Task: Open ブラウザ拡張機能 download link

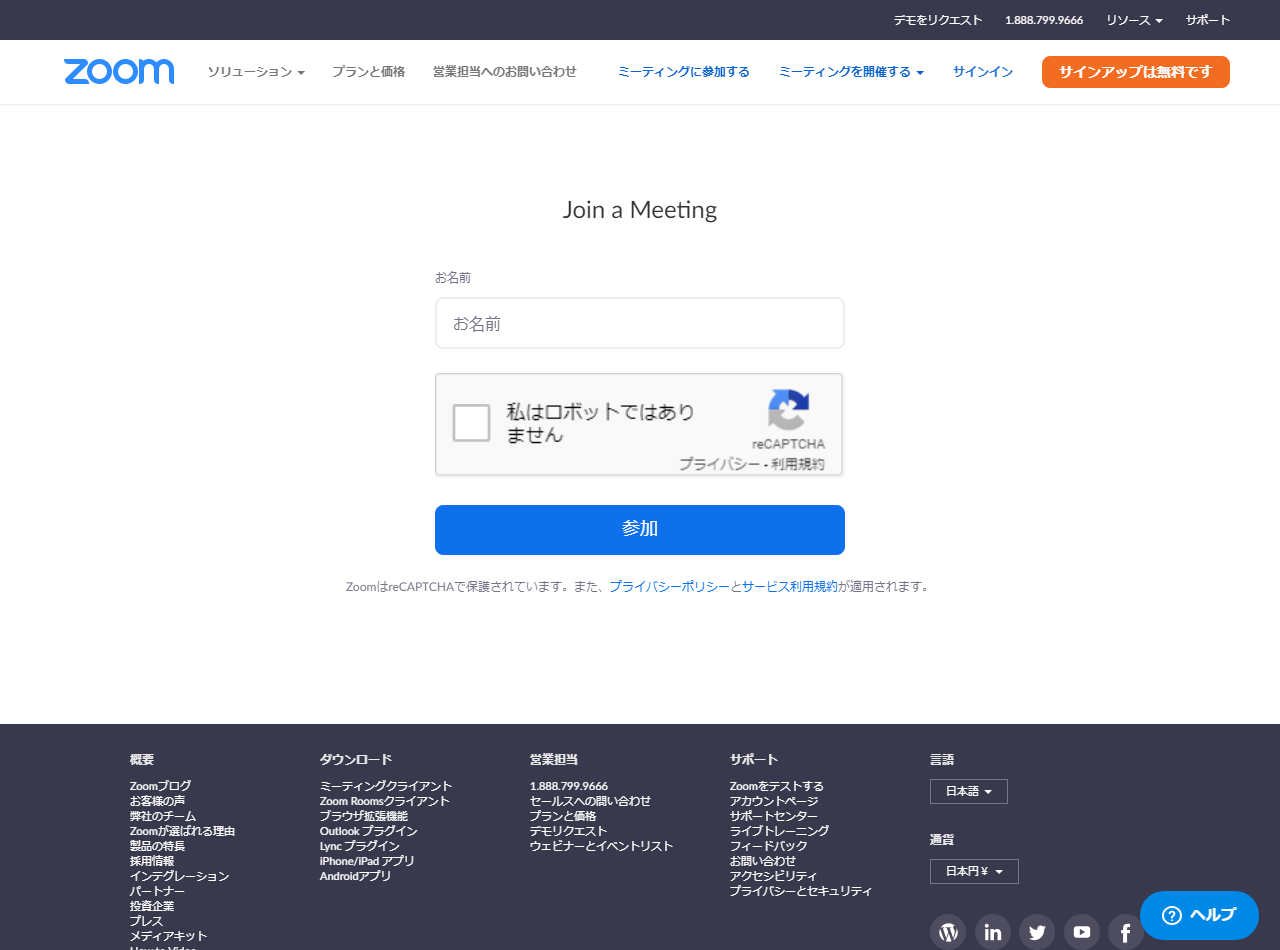Action: tap(363, 816)
